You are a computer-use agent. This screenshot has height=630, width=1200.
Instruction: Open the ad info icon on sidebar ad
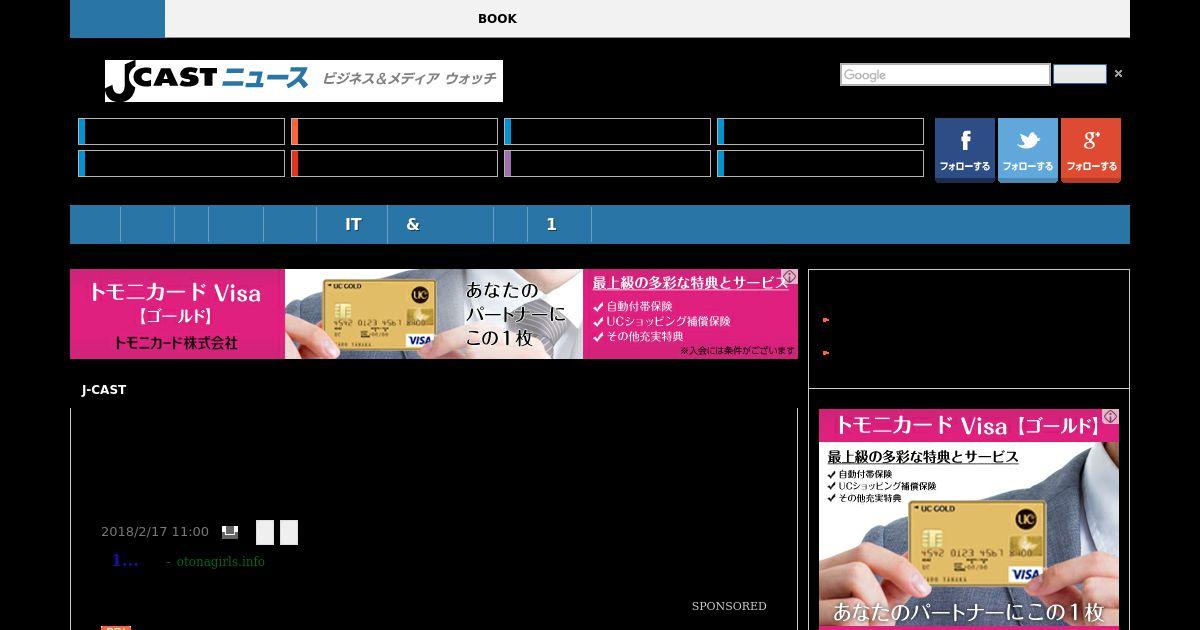point(1110,417)
